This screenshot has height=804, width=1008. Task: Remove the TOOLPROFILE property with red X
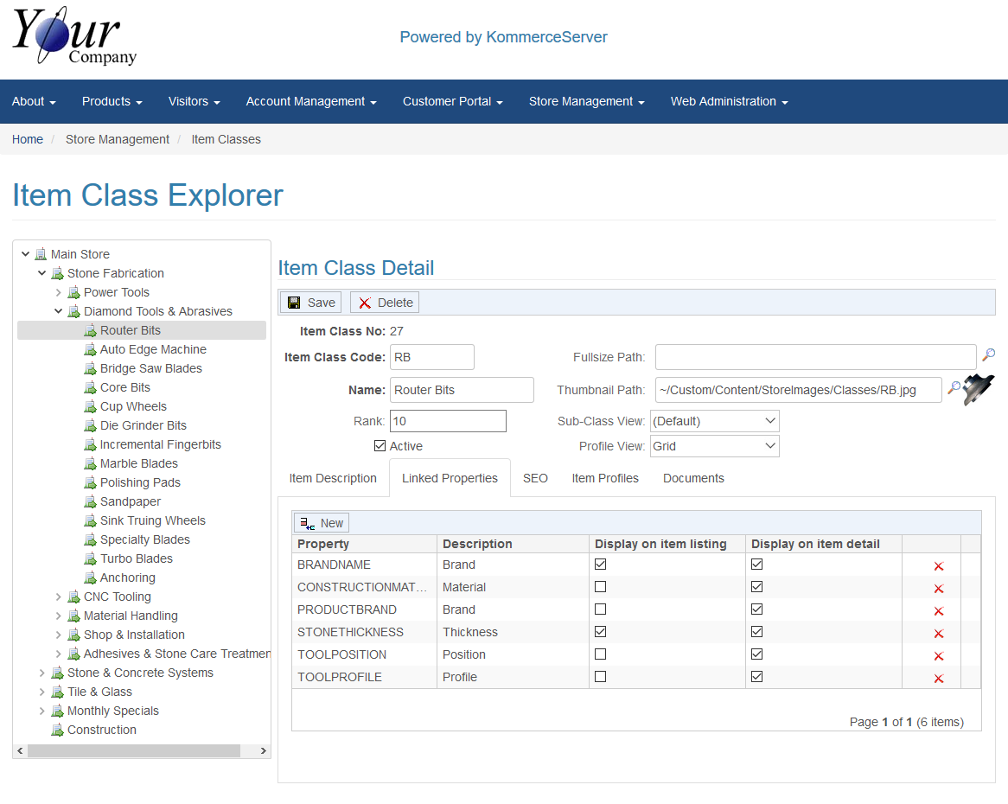[938, 679]
